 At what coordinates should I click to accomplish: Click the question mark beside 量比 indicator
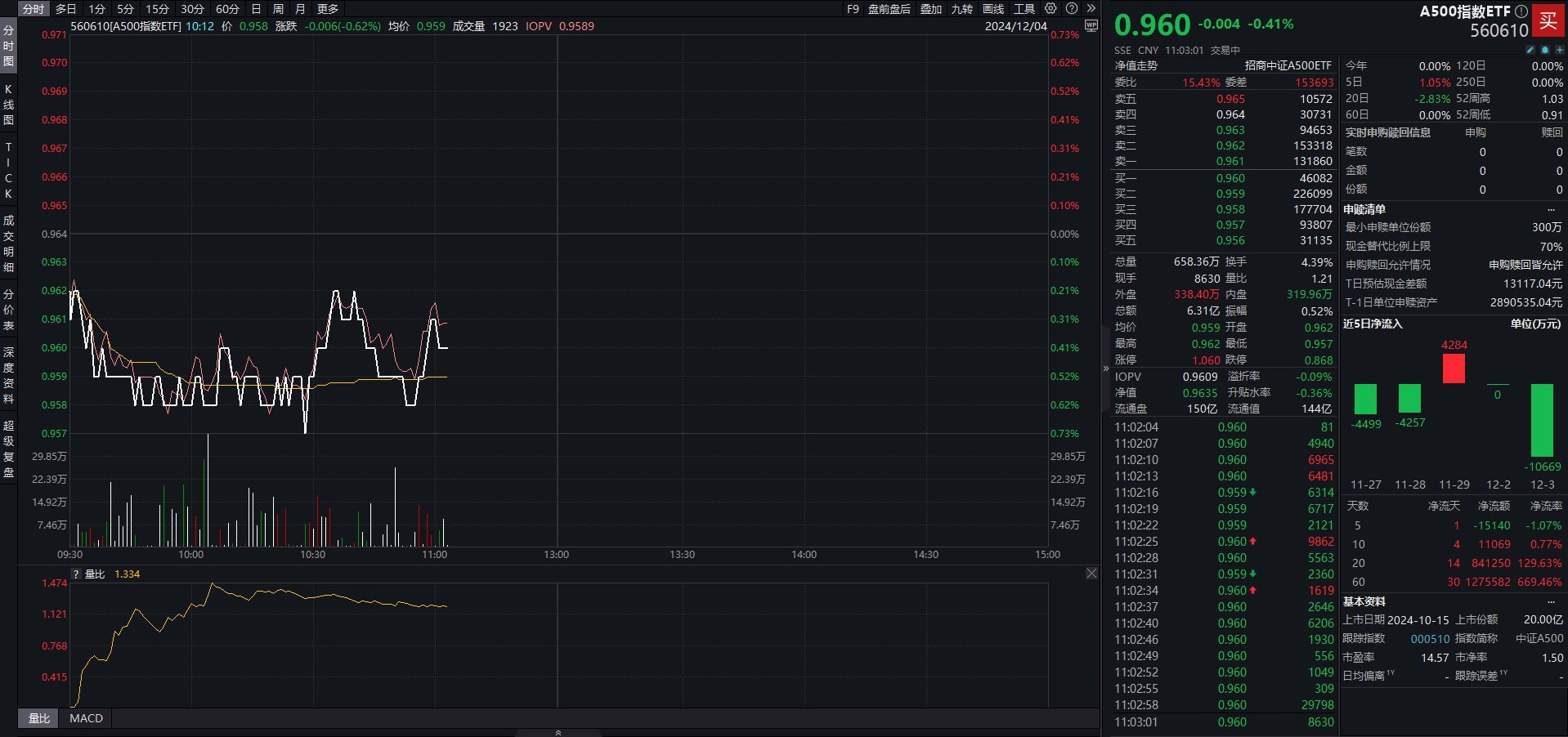pyautogui.click(x=76, y=574)
